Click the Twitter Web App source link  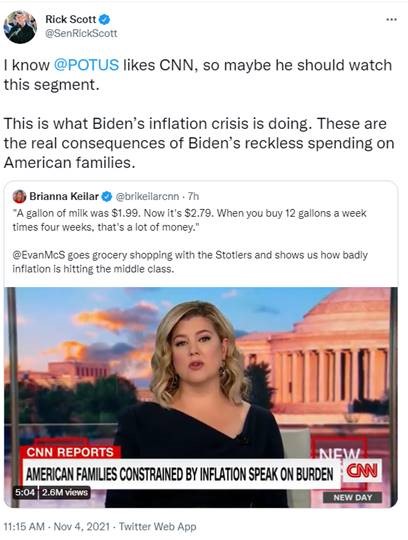158,526
